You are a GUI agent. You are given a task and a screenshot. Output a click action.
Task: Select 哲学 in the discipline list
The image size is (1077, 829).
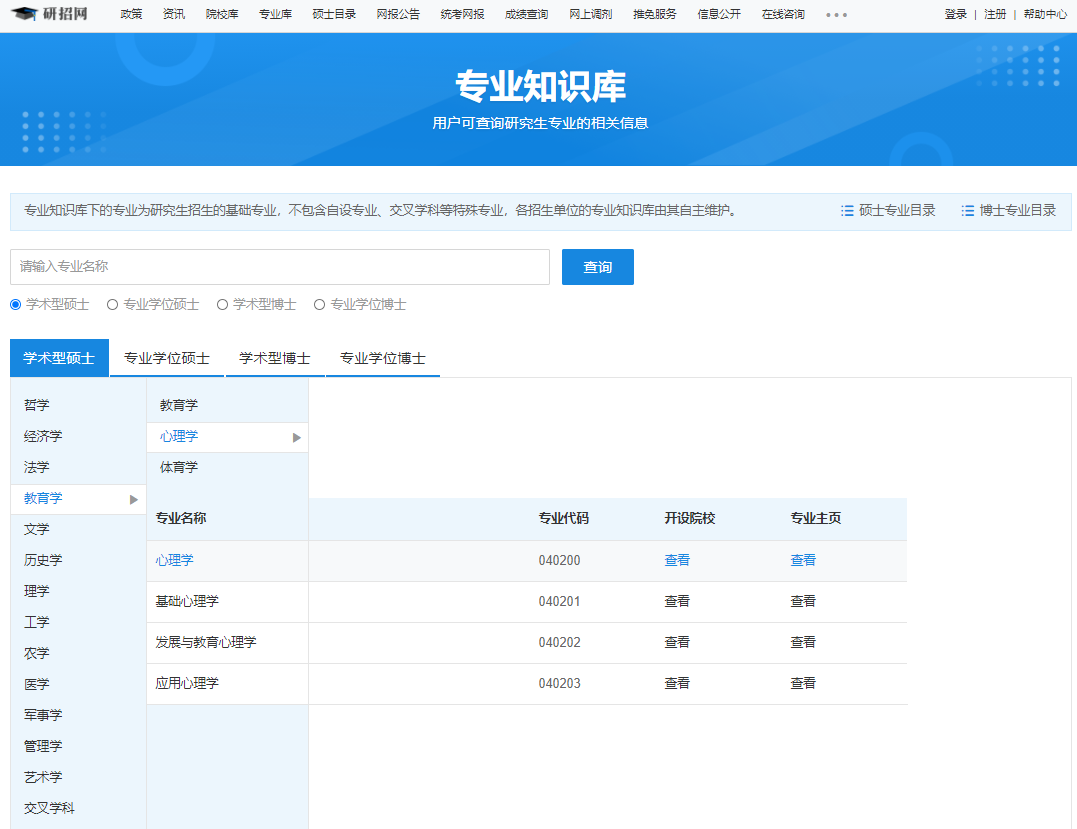click(36, 405)
